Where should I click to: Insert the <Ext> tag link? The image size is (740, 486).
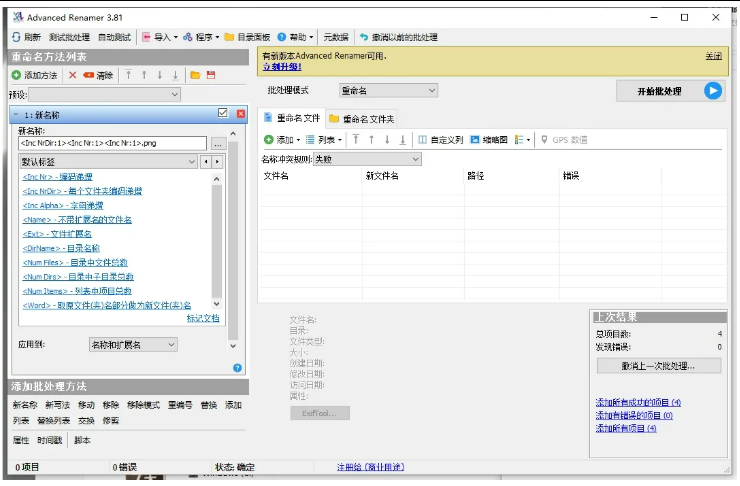point(57,234)
